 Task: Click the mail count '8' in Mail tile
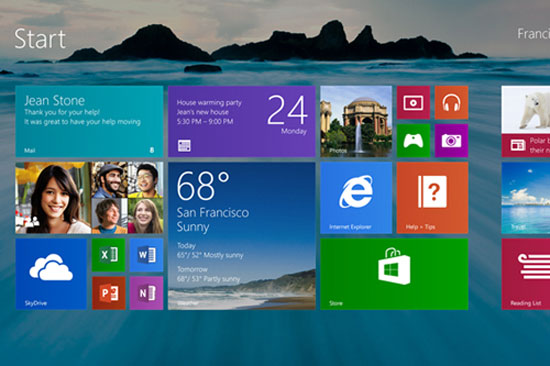coord(152,150)
